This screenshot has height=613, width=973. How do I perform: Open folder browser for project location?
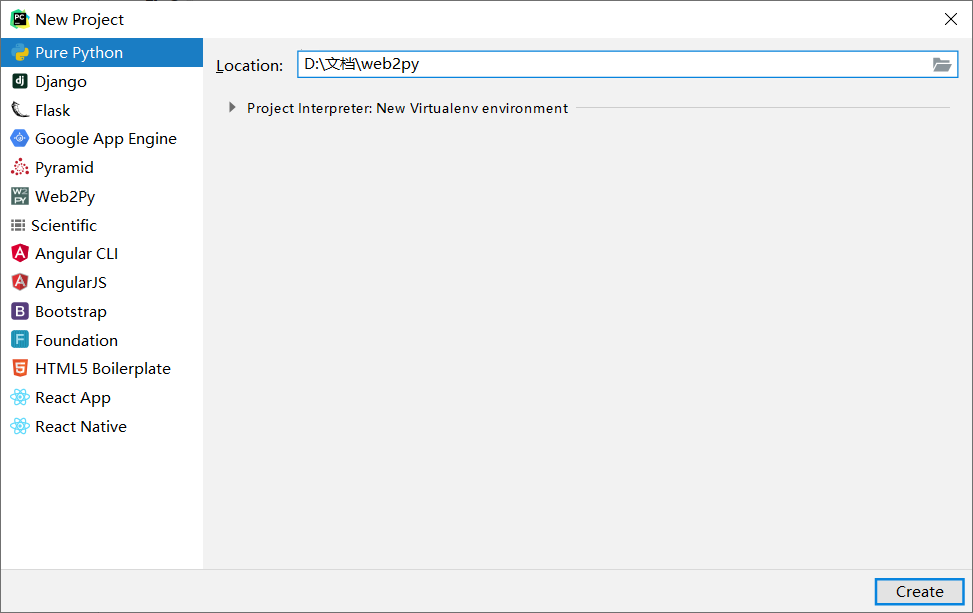click(941, 65)
